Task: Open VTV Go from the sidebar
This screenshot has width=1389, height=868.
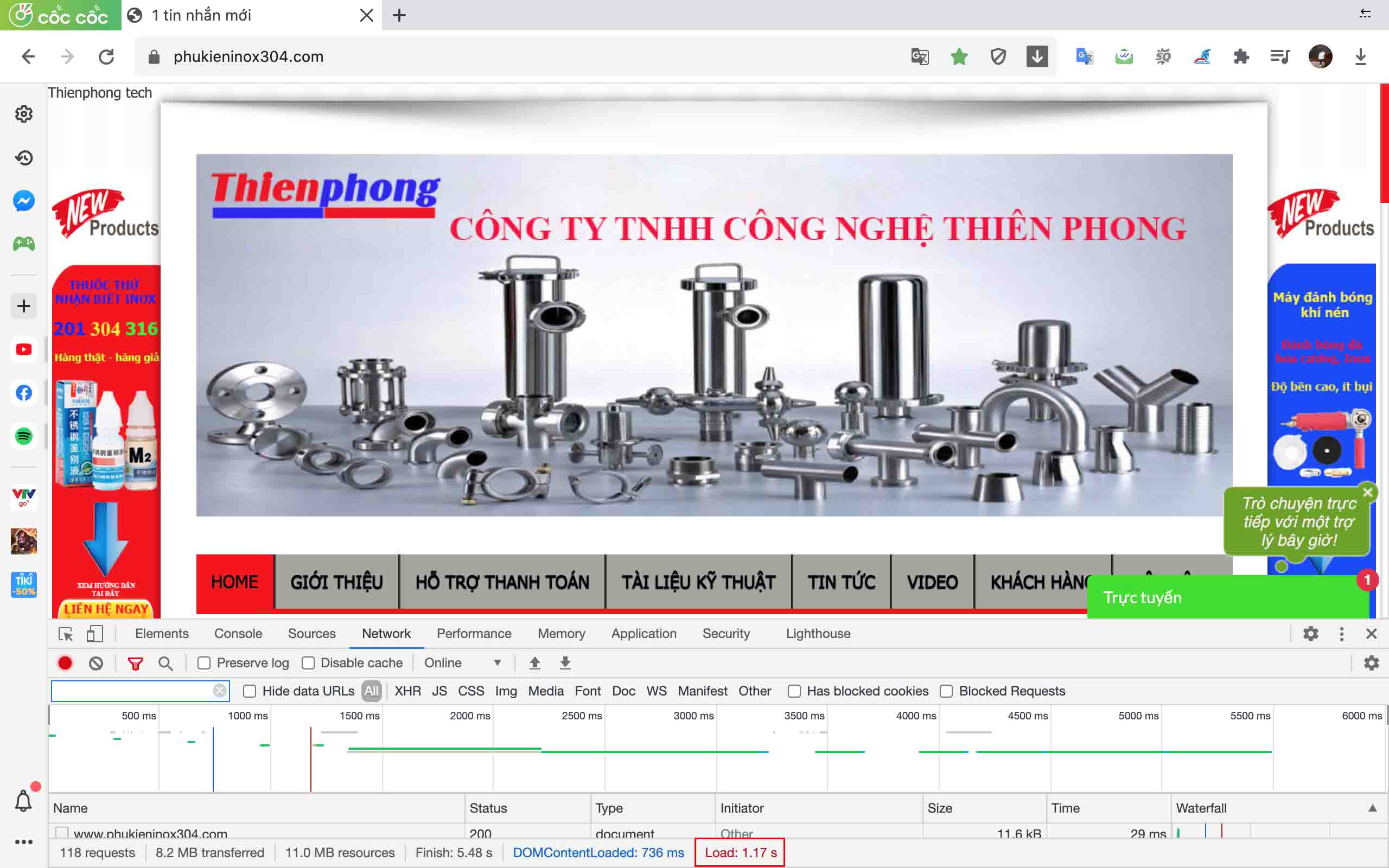Action: [23, 497]
